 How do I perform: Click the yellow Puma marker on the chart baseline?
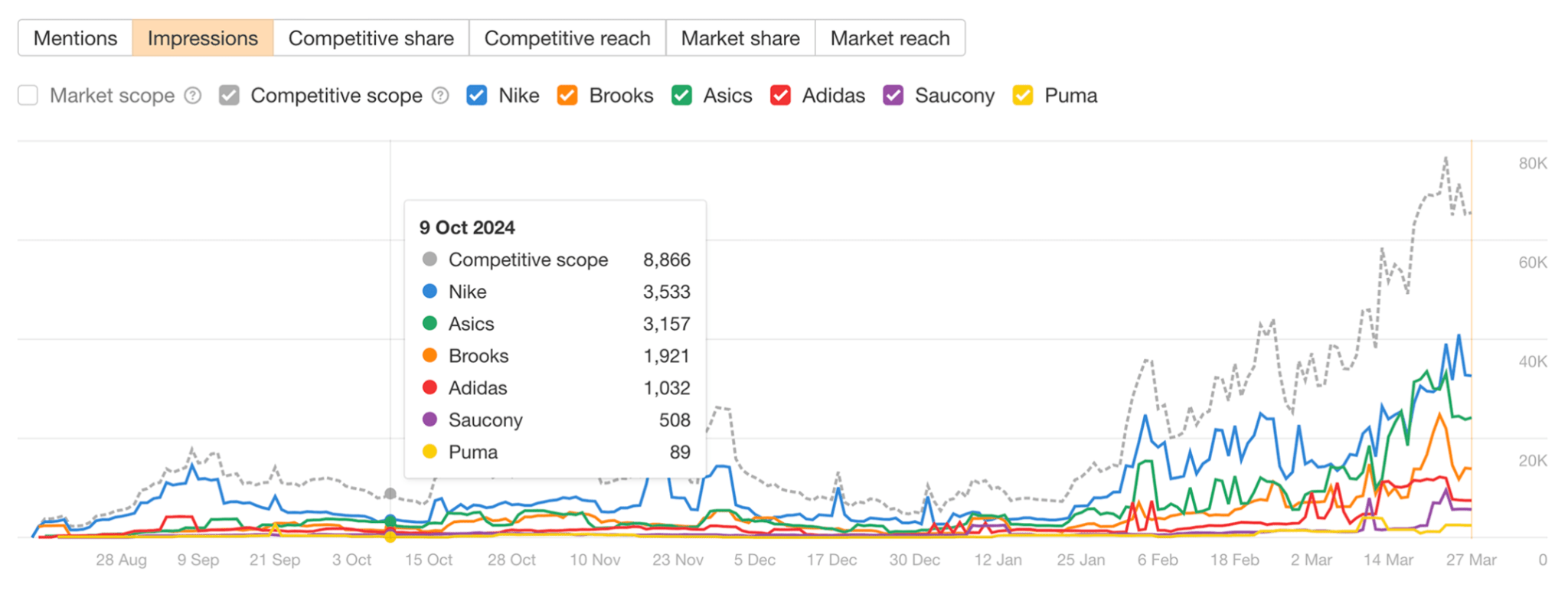[390, 537]
